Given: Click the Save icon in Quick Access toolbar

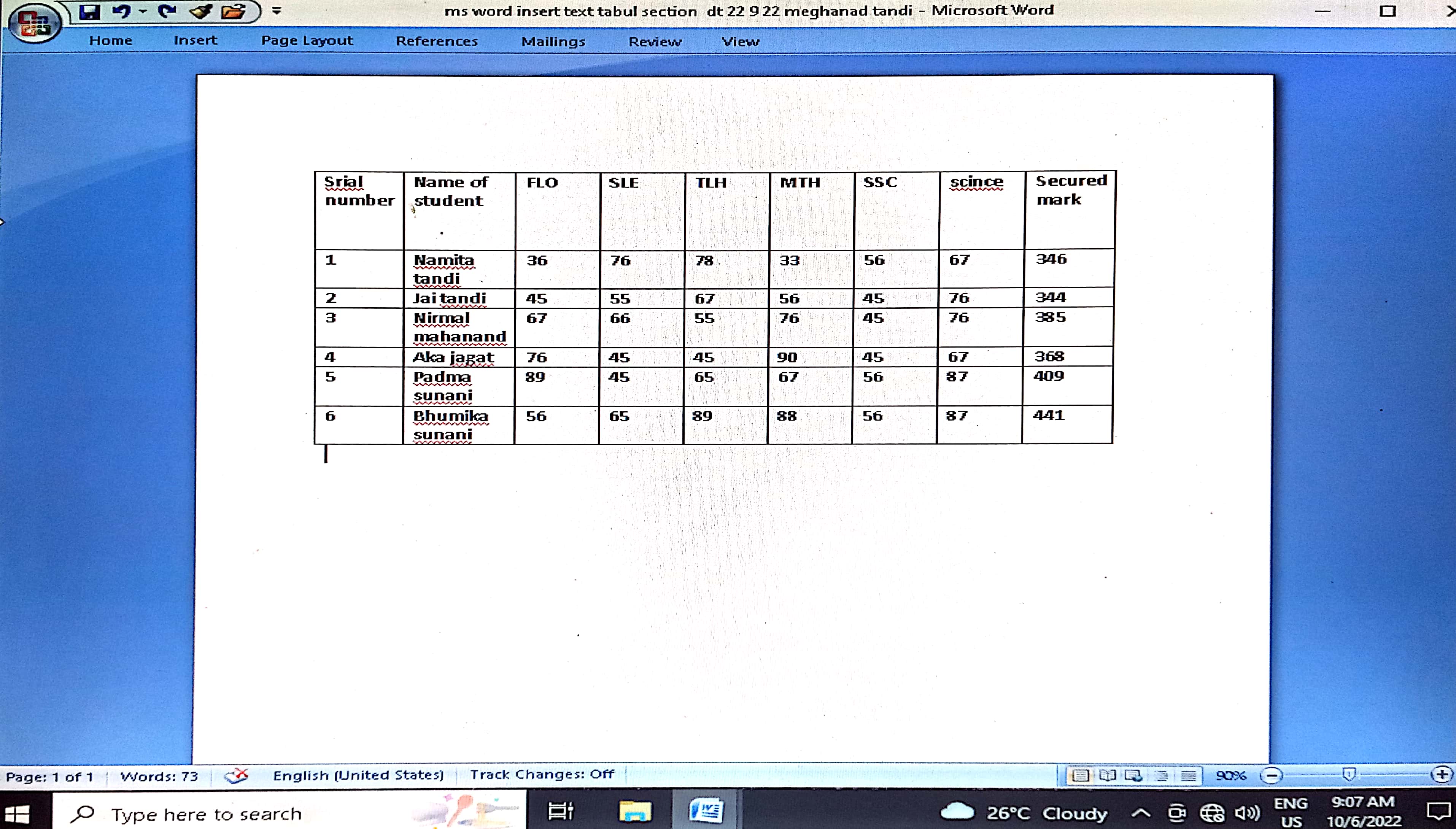Looking at the screenshot, I should coord(90,12).
